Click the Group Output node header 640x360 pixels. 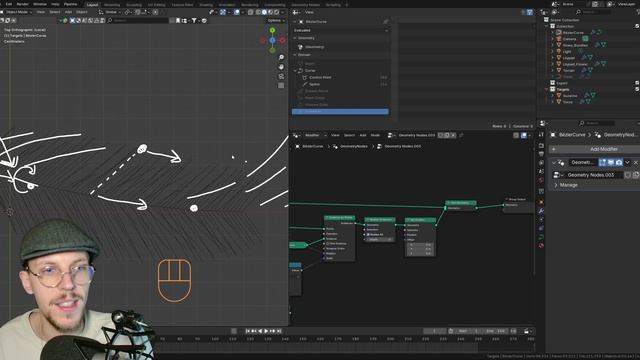click(518, 199)
